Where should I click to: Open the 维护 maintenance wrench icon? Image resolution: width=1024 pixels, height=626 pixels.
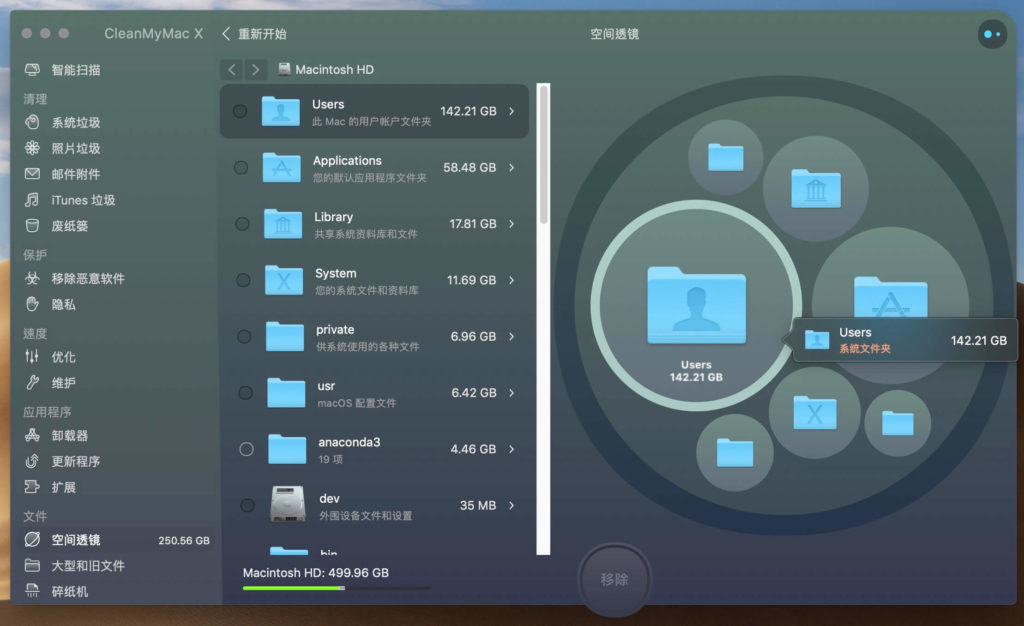click(32, 383)
